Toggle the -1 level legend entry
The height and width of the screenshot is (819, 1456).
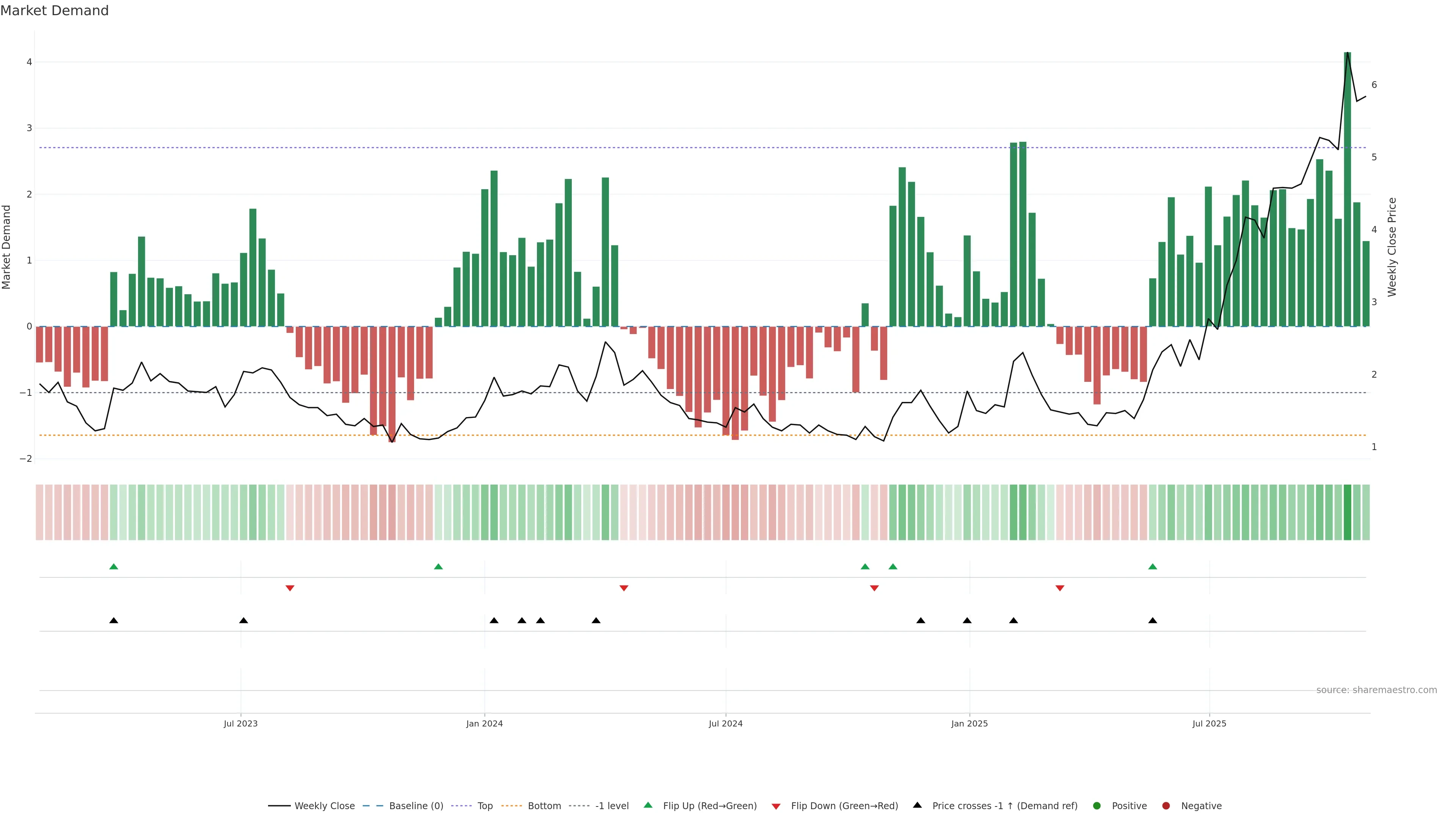coord(612,806)
